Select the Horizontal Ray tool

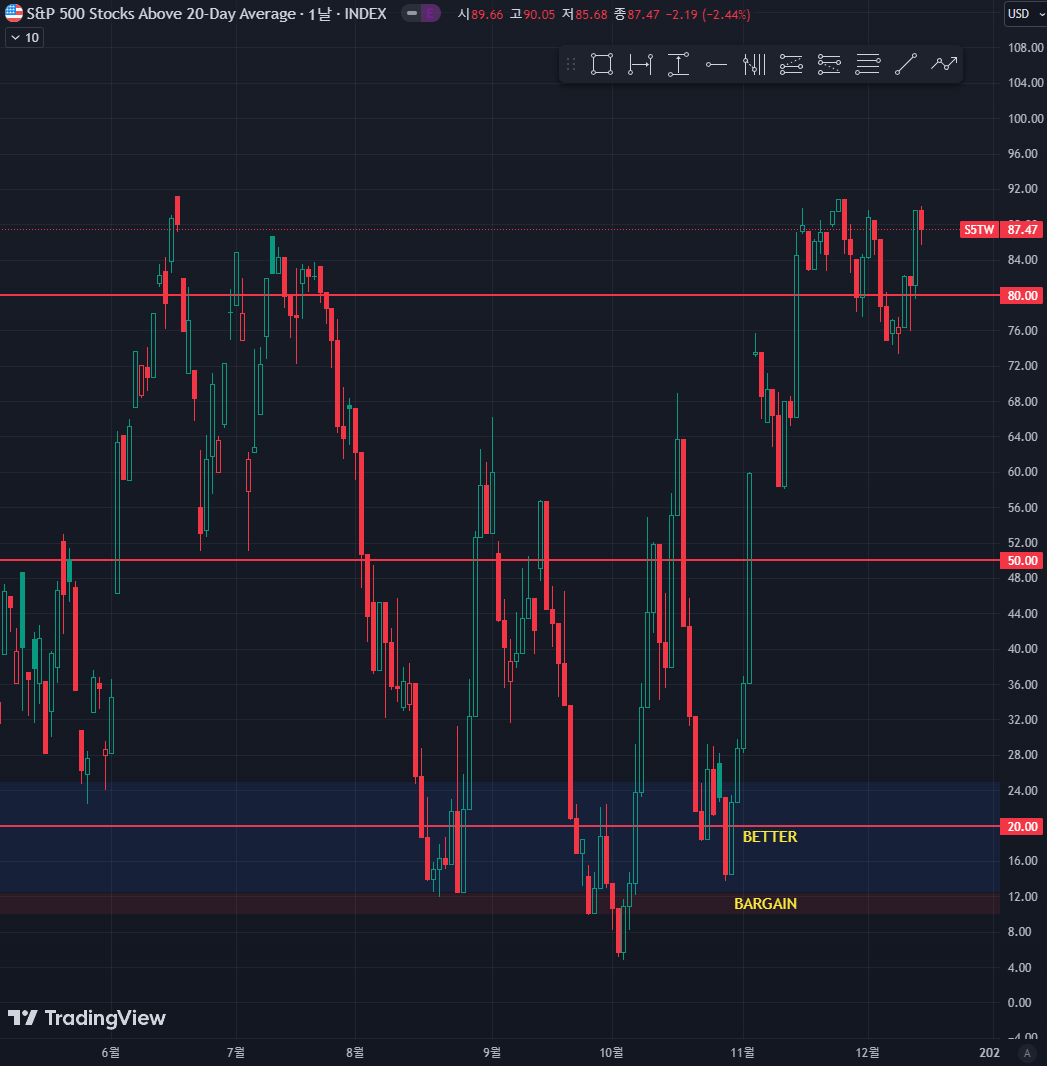(x=716, y=65)
